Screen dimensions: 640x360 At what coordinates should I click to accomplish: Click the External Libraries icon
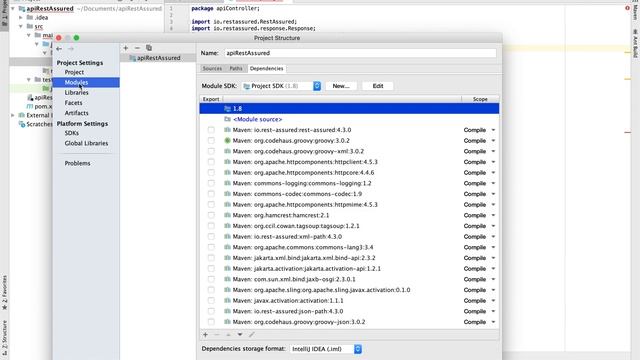22,115
